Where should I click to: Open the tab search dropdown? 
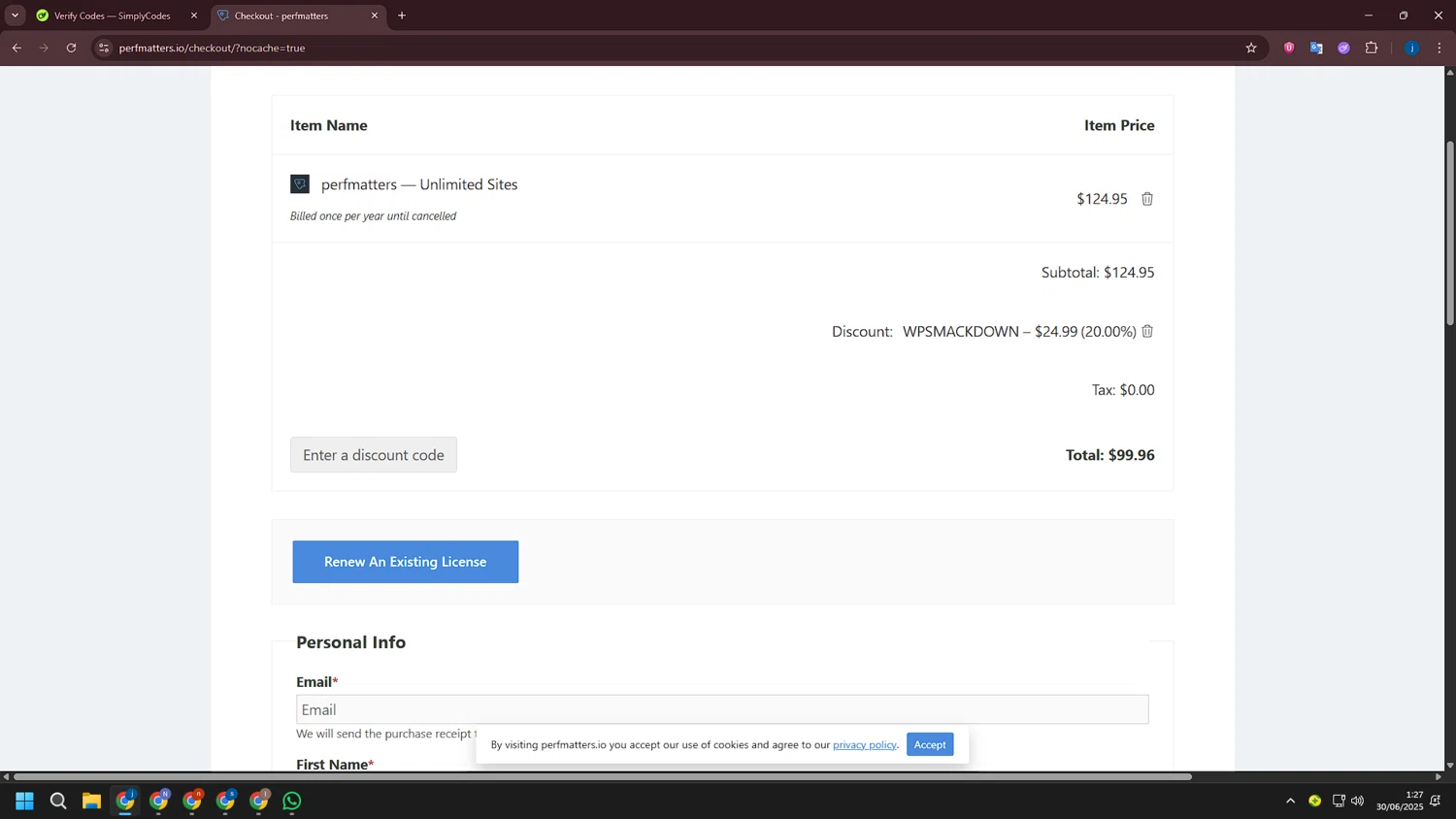point(15,16)
